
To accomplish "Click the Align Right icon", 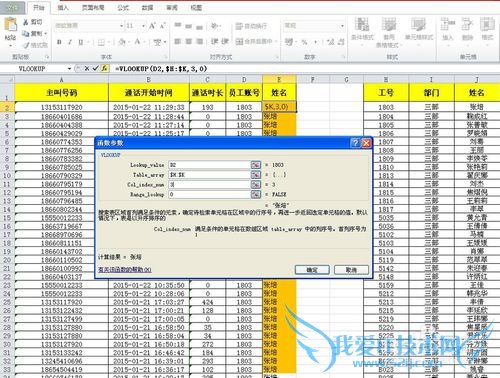I will 199,41.
